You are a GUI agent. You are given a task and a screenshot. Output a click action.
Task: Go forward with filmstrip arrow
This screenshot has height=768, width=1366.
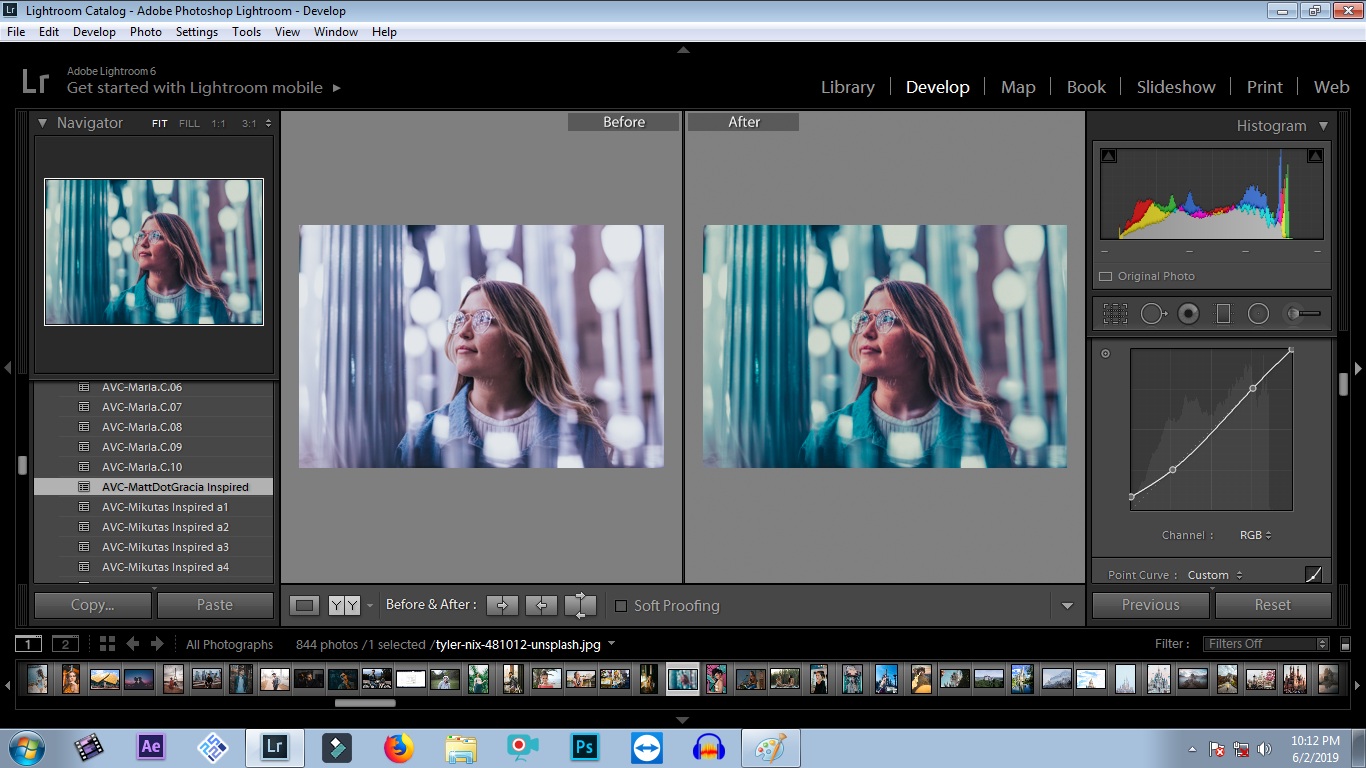158,644
